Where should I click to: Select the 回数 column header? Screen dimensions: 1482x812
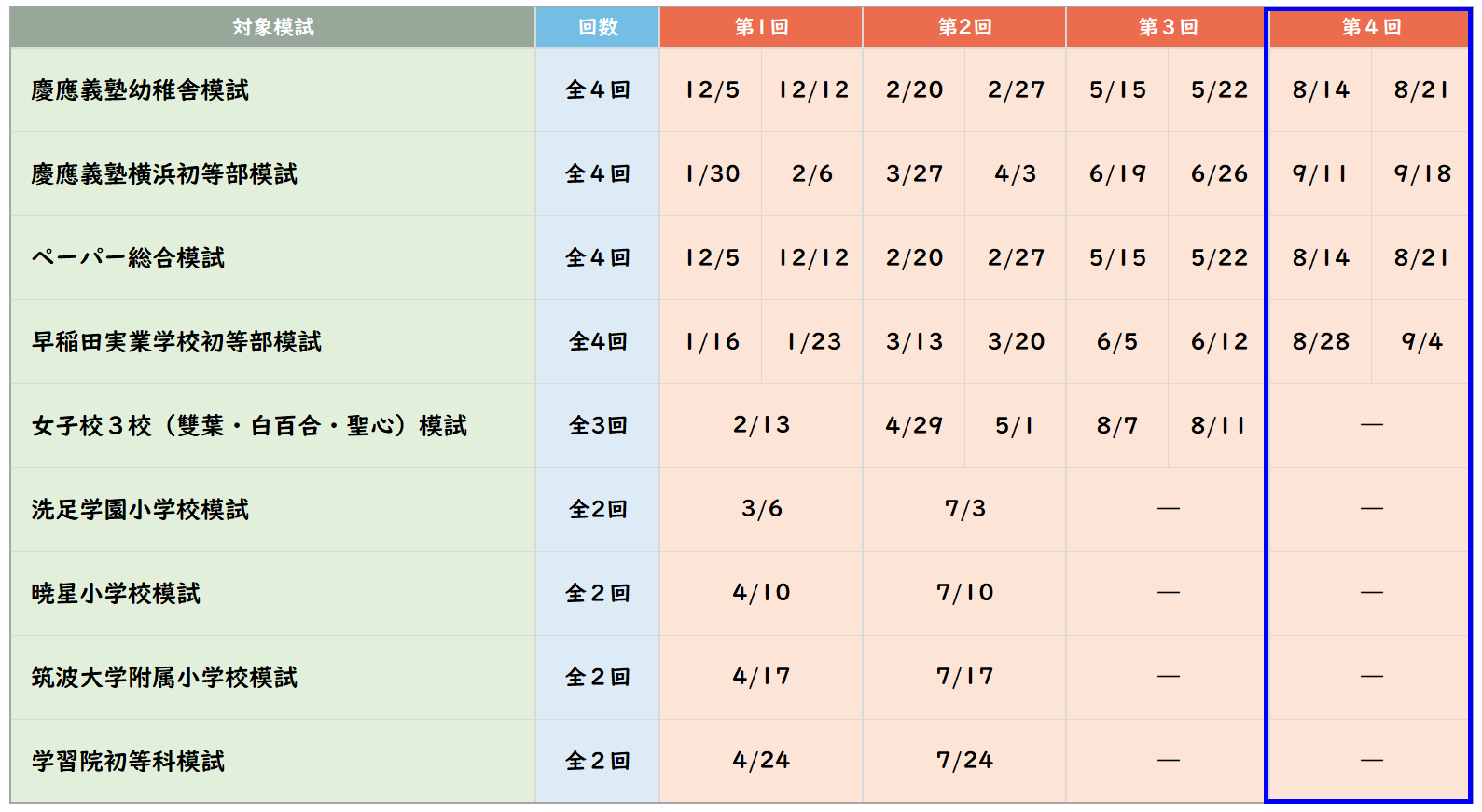pyautogui.click(x=598, y=27)
